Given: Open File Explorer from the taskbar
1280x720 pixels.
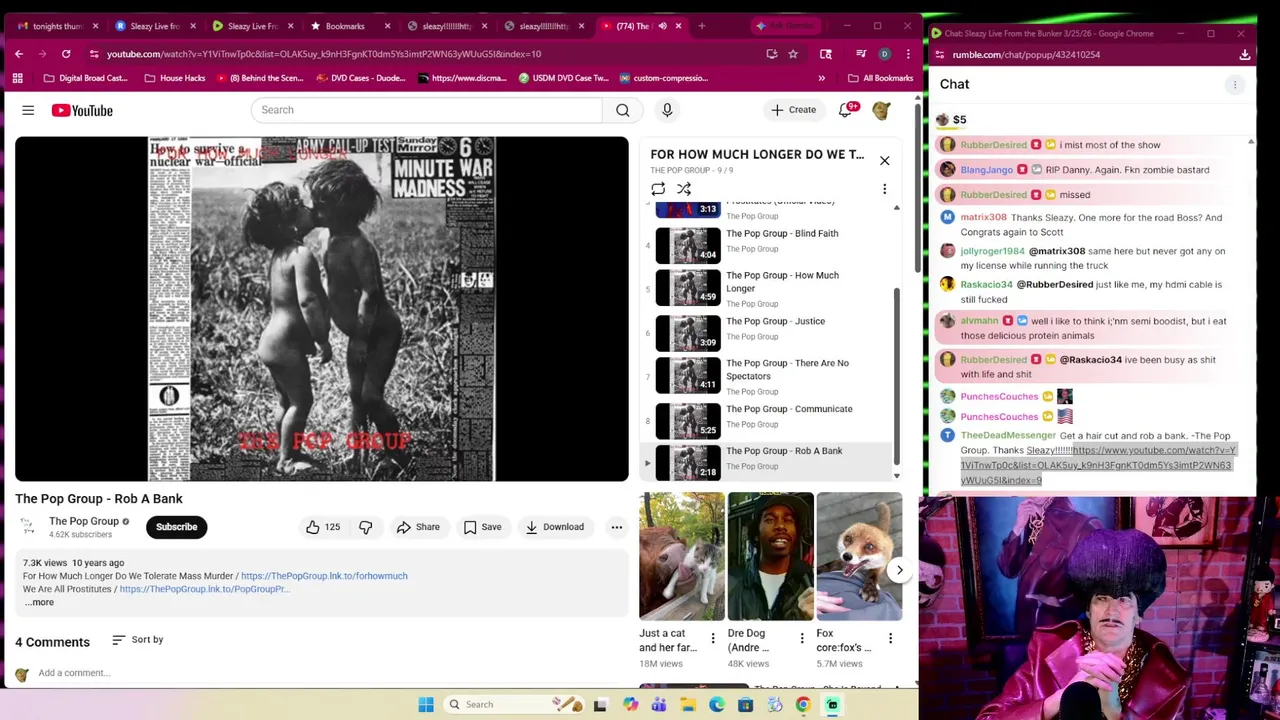Looking at the screenshot, I should tap(688, 705).
